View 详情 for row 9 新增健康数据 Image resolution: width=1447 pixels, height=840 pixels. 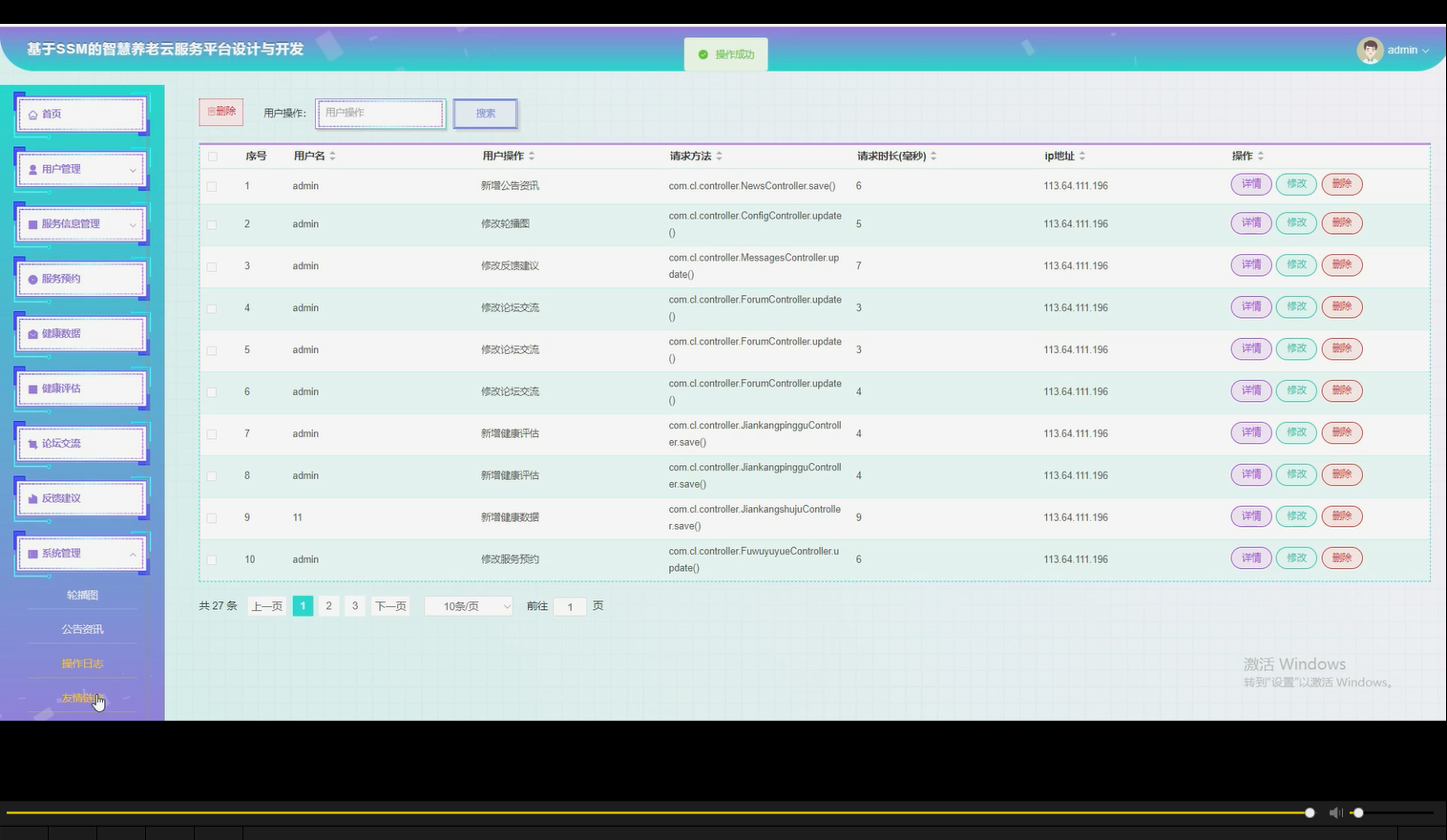click(x=1250, y=516)
